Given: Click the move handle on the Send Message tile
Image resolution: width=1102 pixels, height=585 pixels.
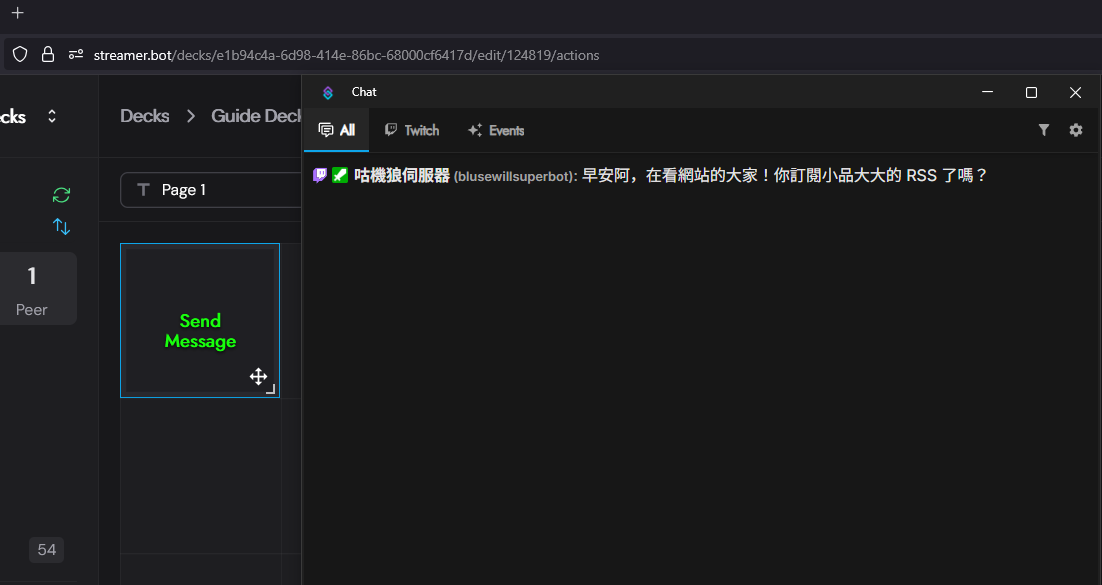Looking at the screenshot, I should (x=259, y=377).
